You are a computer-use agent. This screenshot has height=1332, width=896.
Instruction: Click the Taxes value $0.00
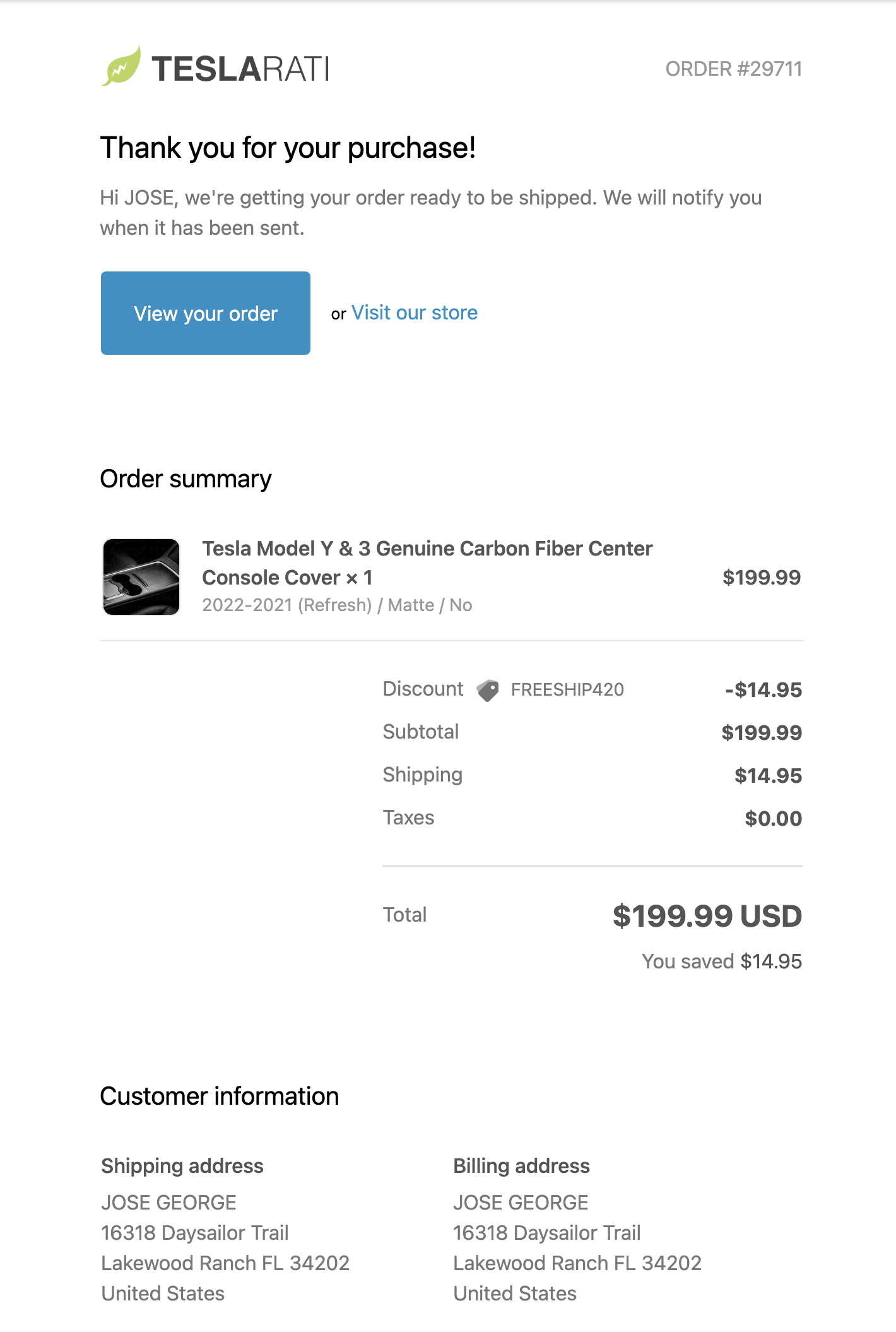(774, 818)
